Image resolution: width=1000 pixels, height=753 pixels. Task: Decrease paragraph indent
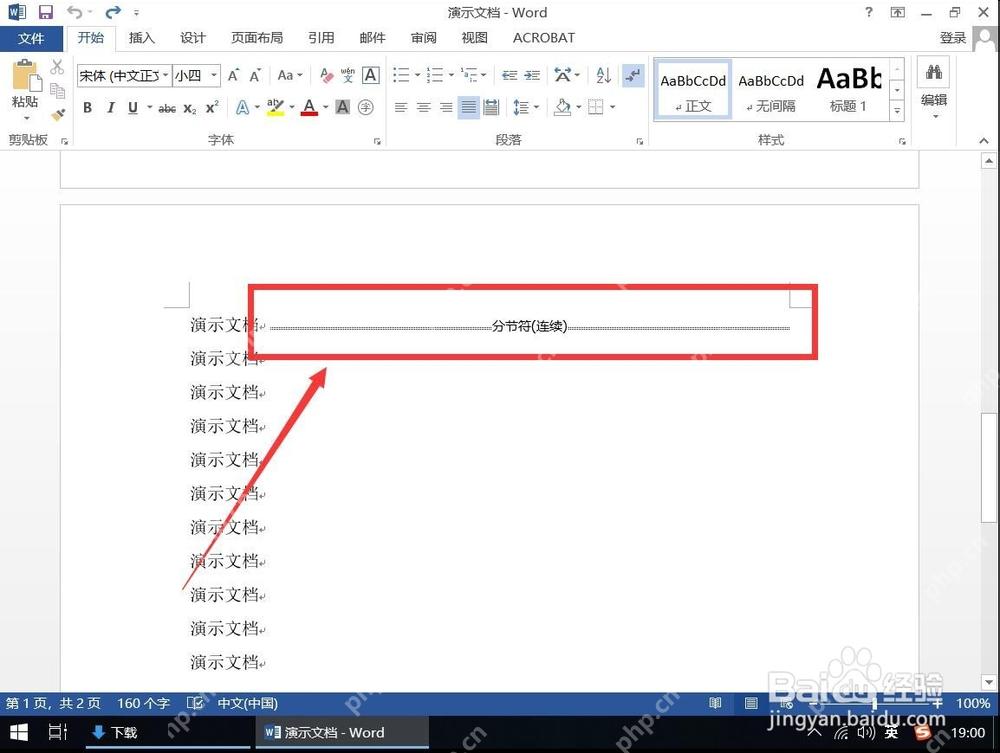[510, 75]
